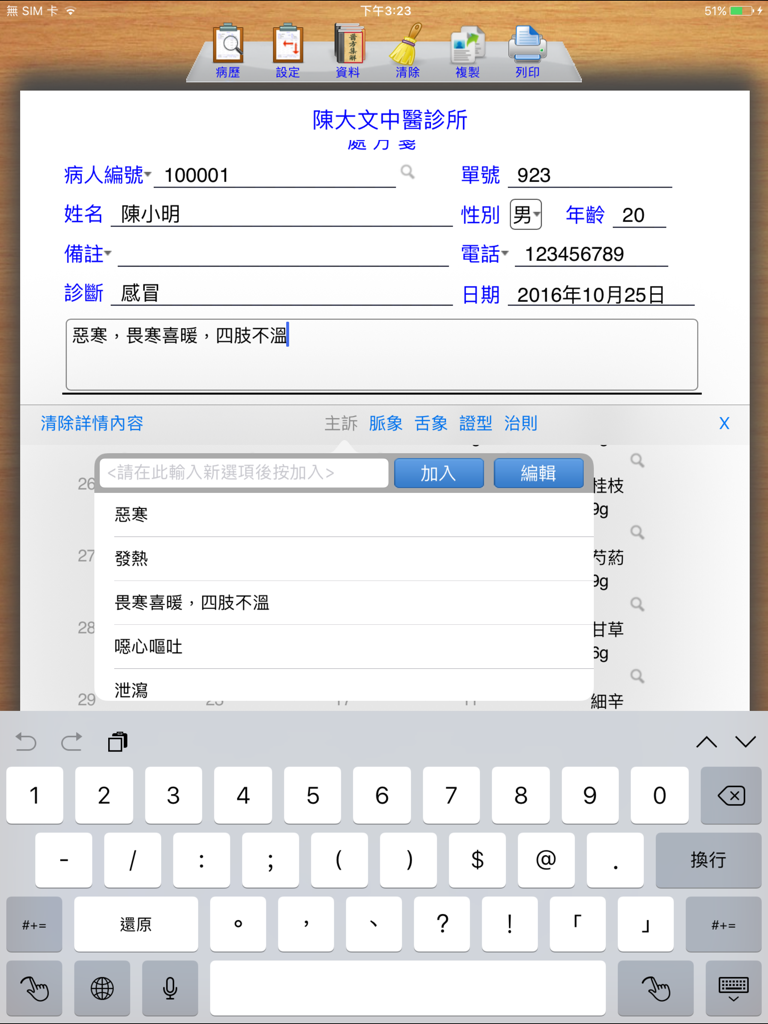Viewport: 768px width, 1024px height.
Task: Open the 性別 gender dropdown
Action: click(x=526, y=215)
